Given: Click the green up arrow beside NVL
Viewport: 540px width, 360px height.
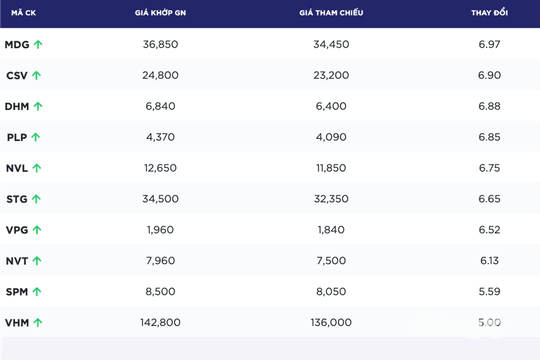Looking at the screenshot, I should click(37, 168).
